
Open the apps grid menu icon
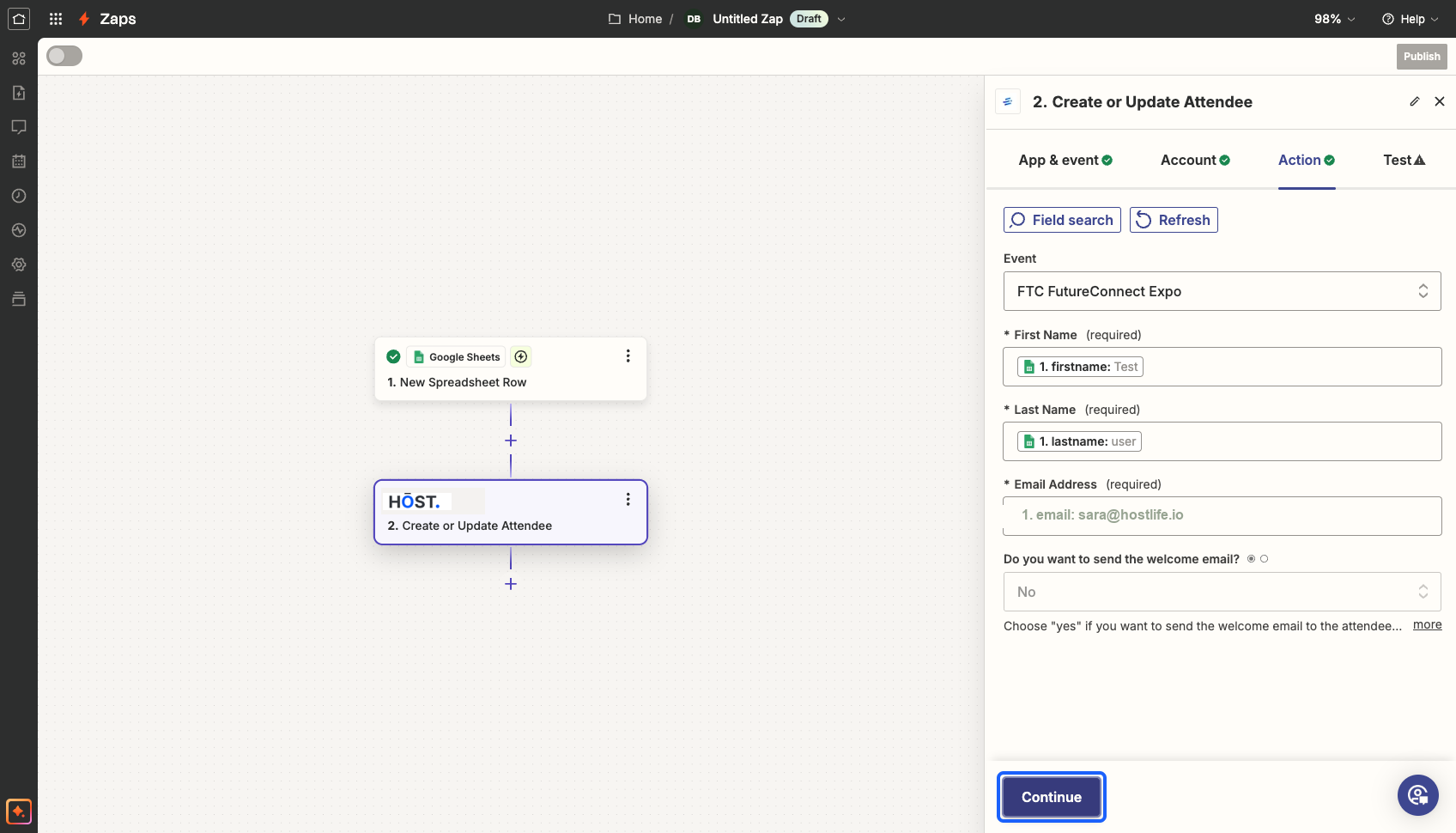click(56, 19)
